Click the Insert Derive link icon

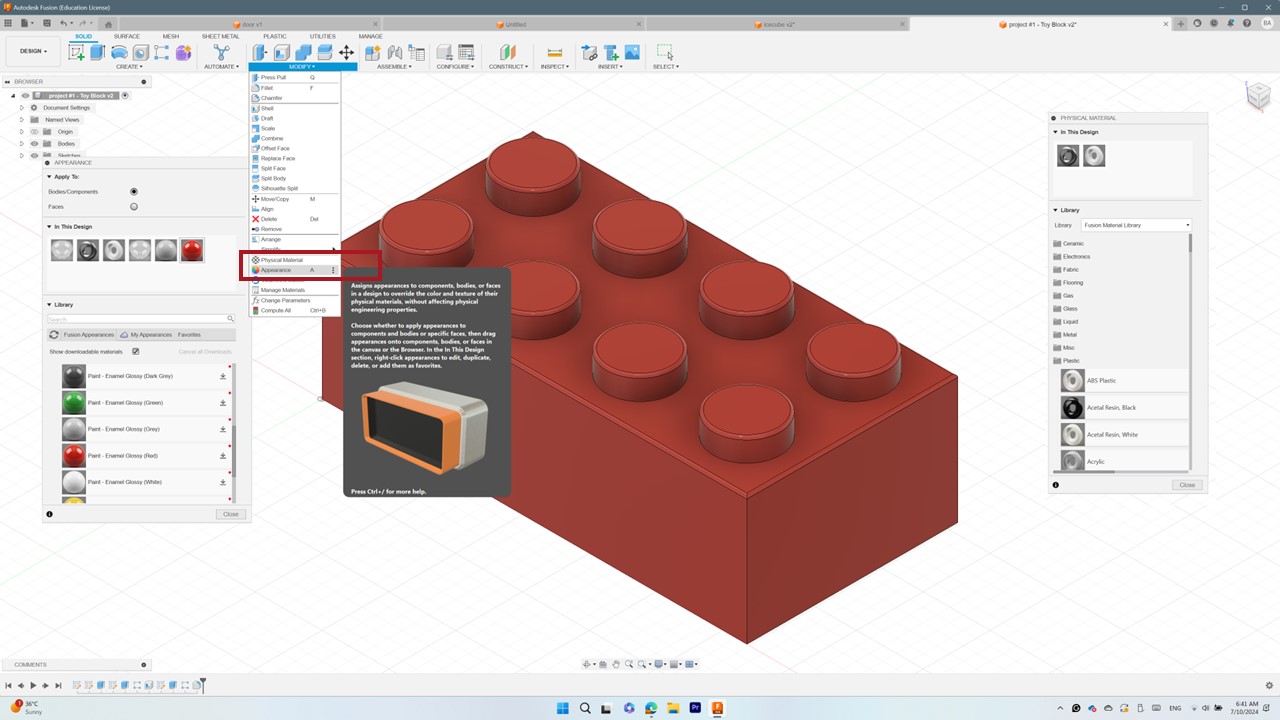(x=589, y=52)
